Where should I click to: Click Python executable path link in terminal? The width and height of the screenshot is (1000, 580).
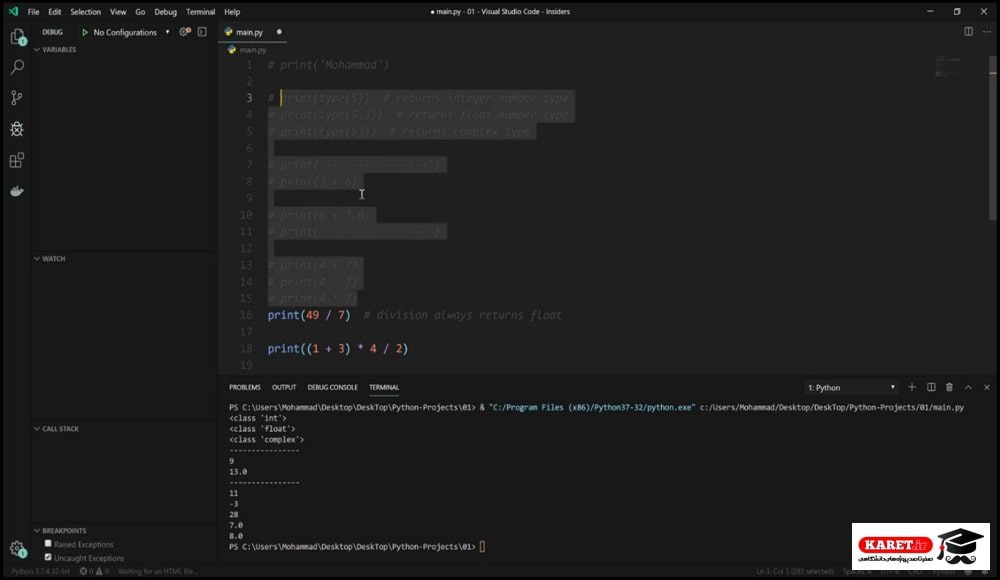click(x=592, y=407)
